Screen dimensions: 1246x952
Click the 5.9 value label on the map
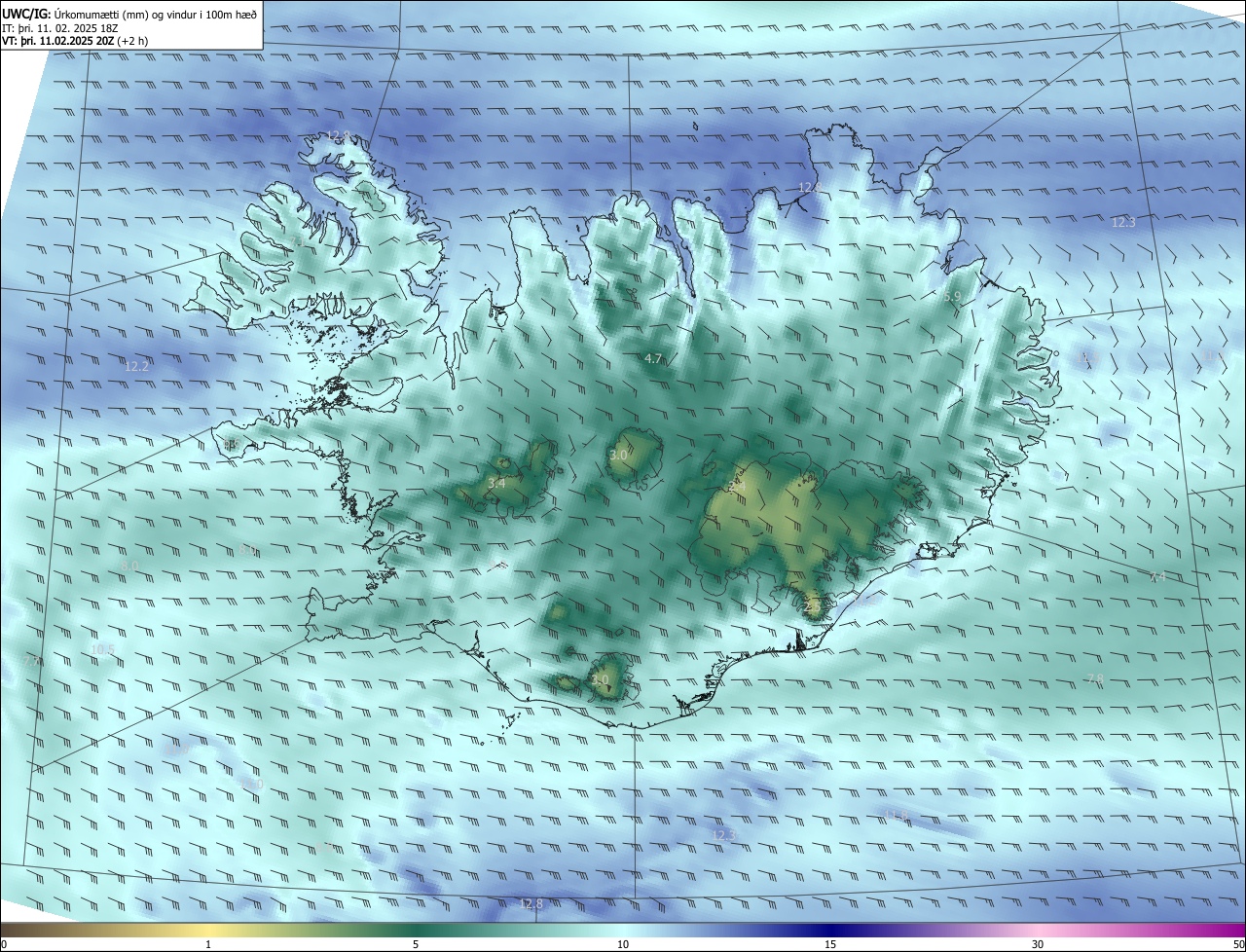pos(952,296)
